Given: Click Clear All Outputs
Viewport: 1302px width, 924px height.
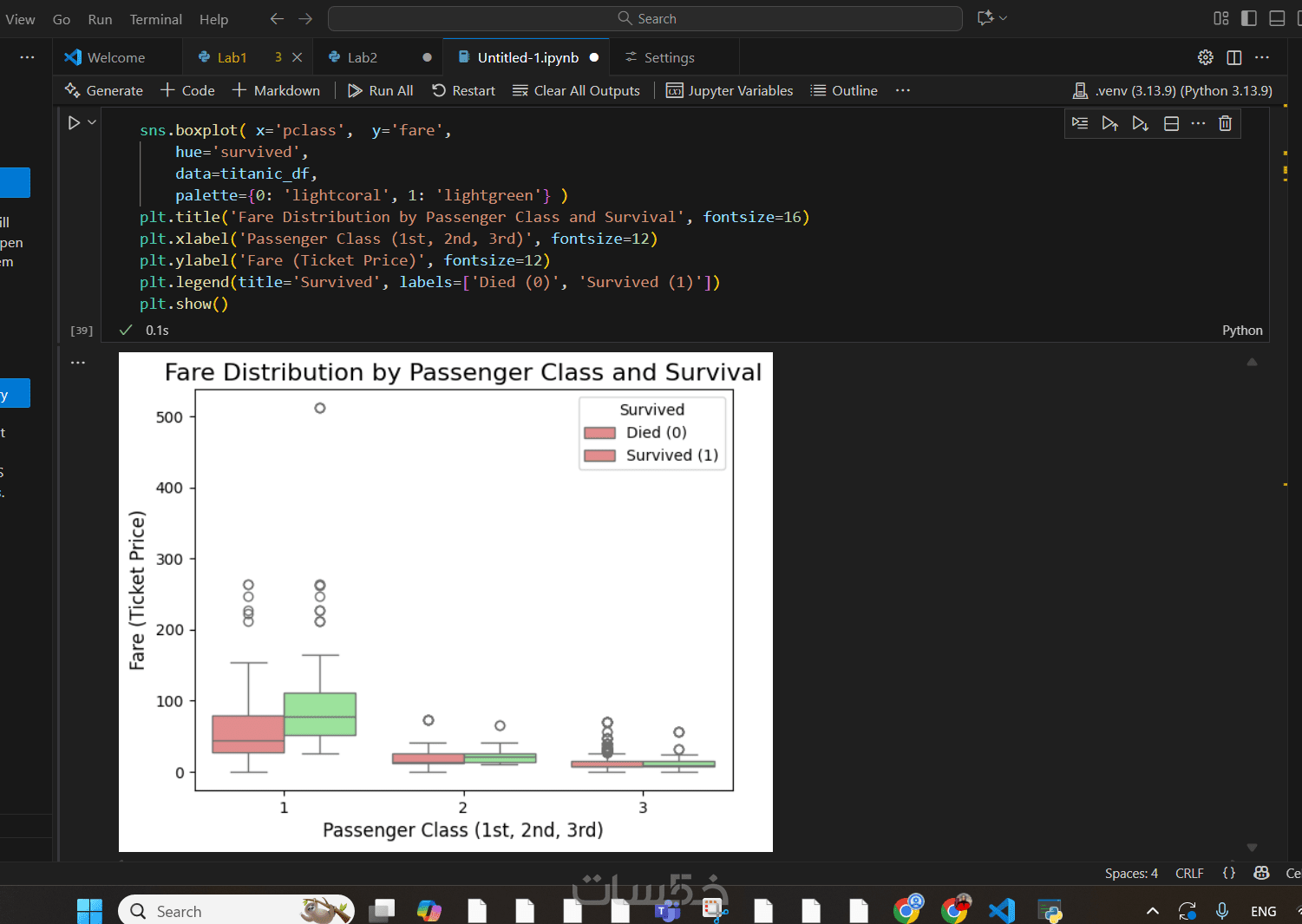Looking at the screenshot, I should (576, 90).
